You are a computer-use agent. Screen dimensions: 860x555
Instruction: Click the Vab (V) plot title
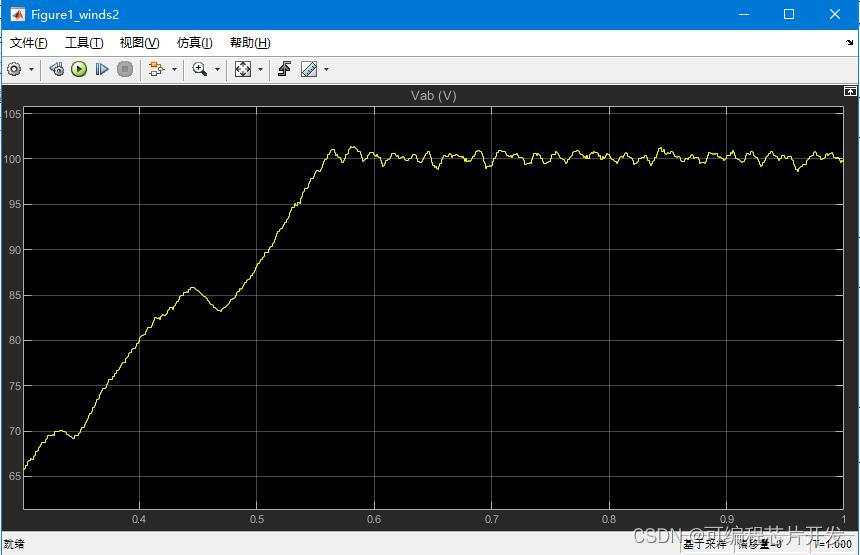[x=433, y=95]
